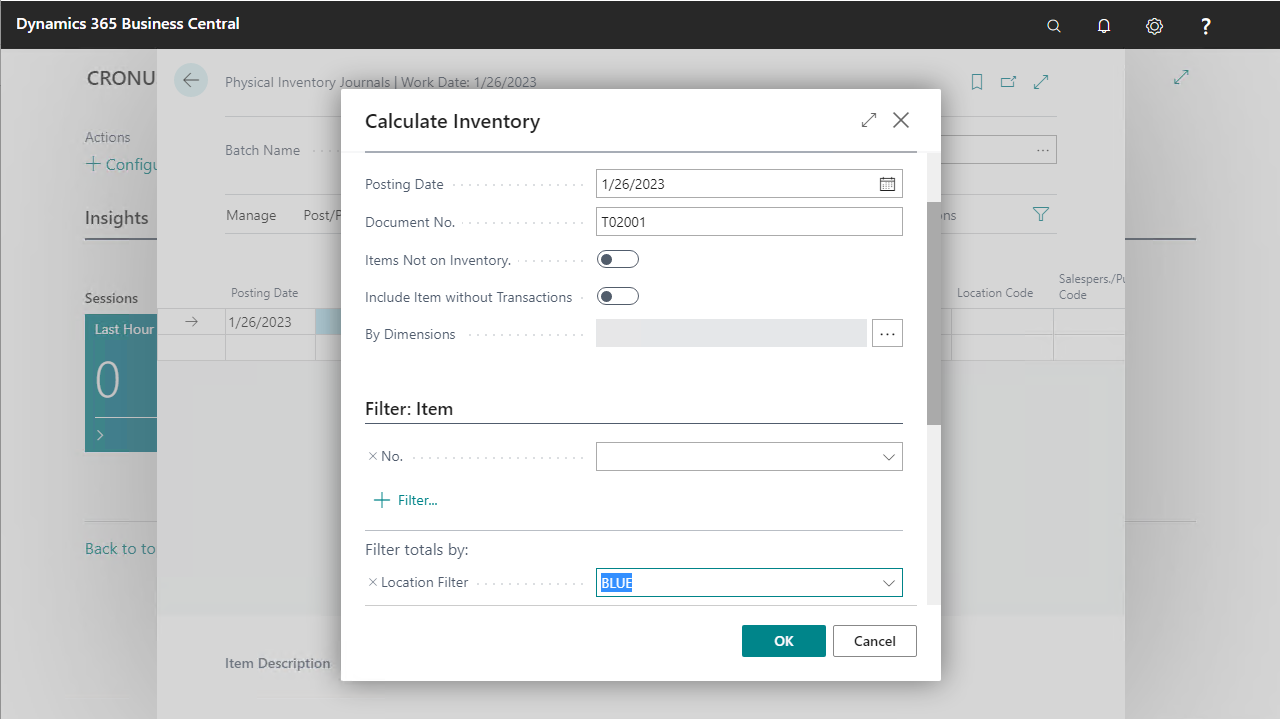The height and width of the screenshot is (720, 1280).
Task: Click the Location Code column header
Action: 995,293
